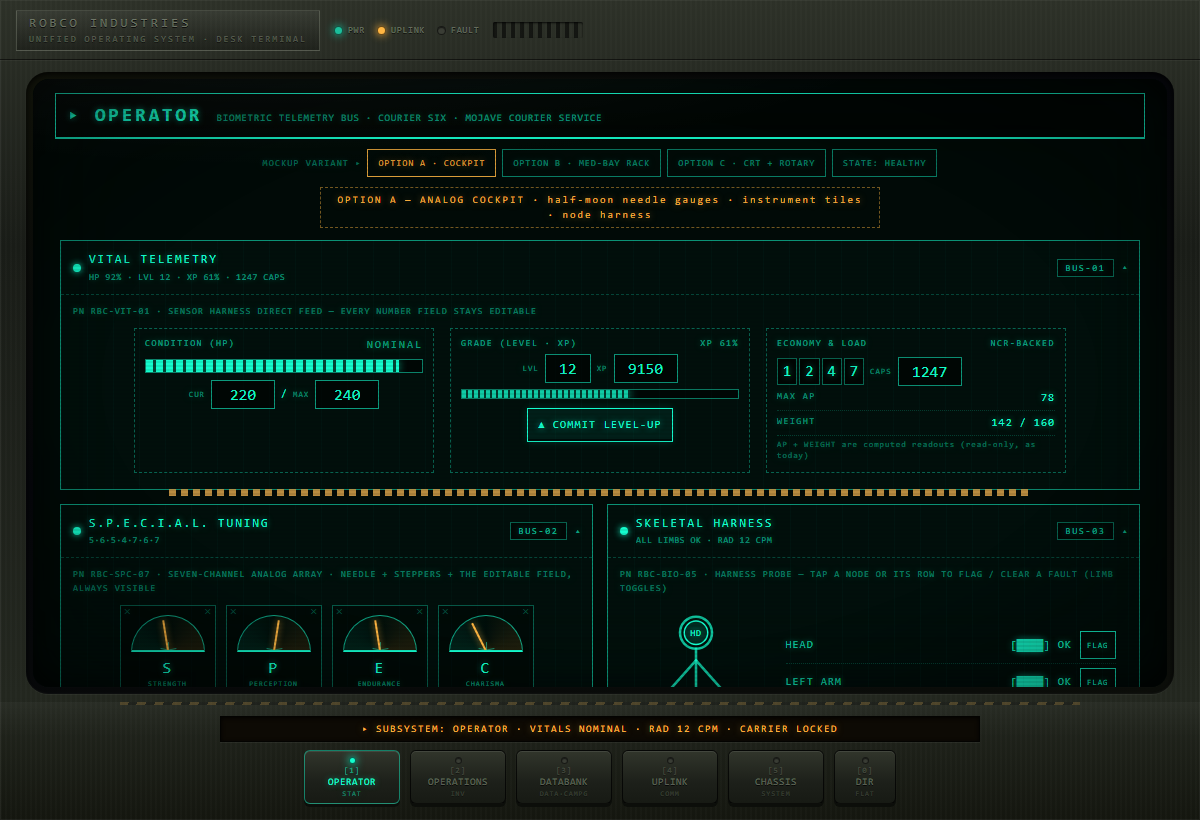Screen dimensions: 1200x820
Task: Click the caps digit tile showing 1
Action: 787,372
